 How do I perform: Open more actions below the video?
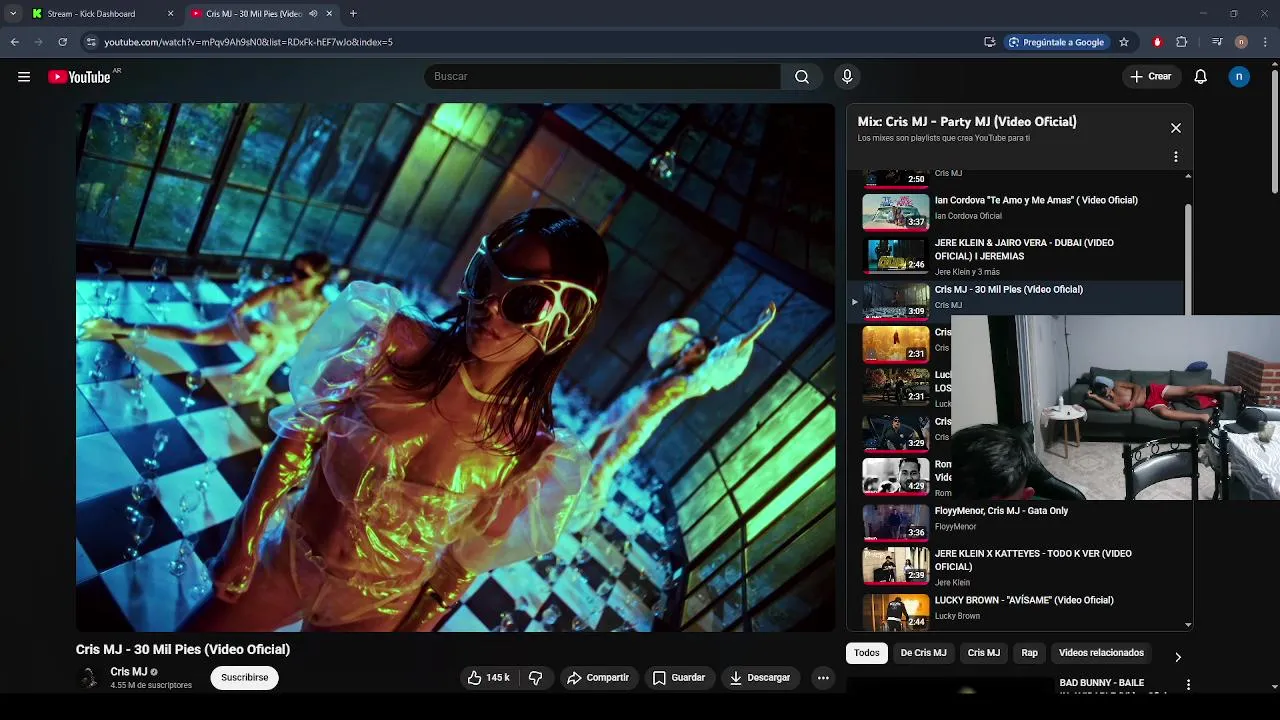point(823,678)
